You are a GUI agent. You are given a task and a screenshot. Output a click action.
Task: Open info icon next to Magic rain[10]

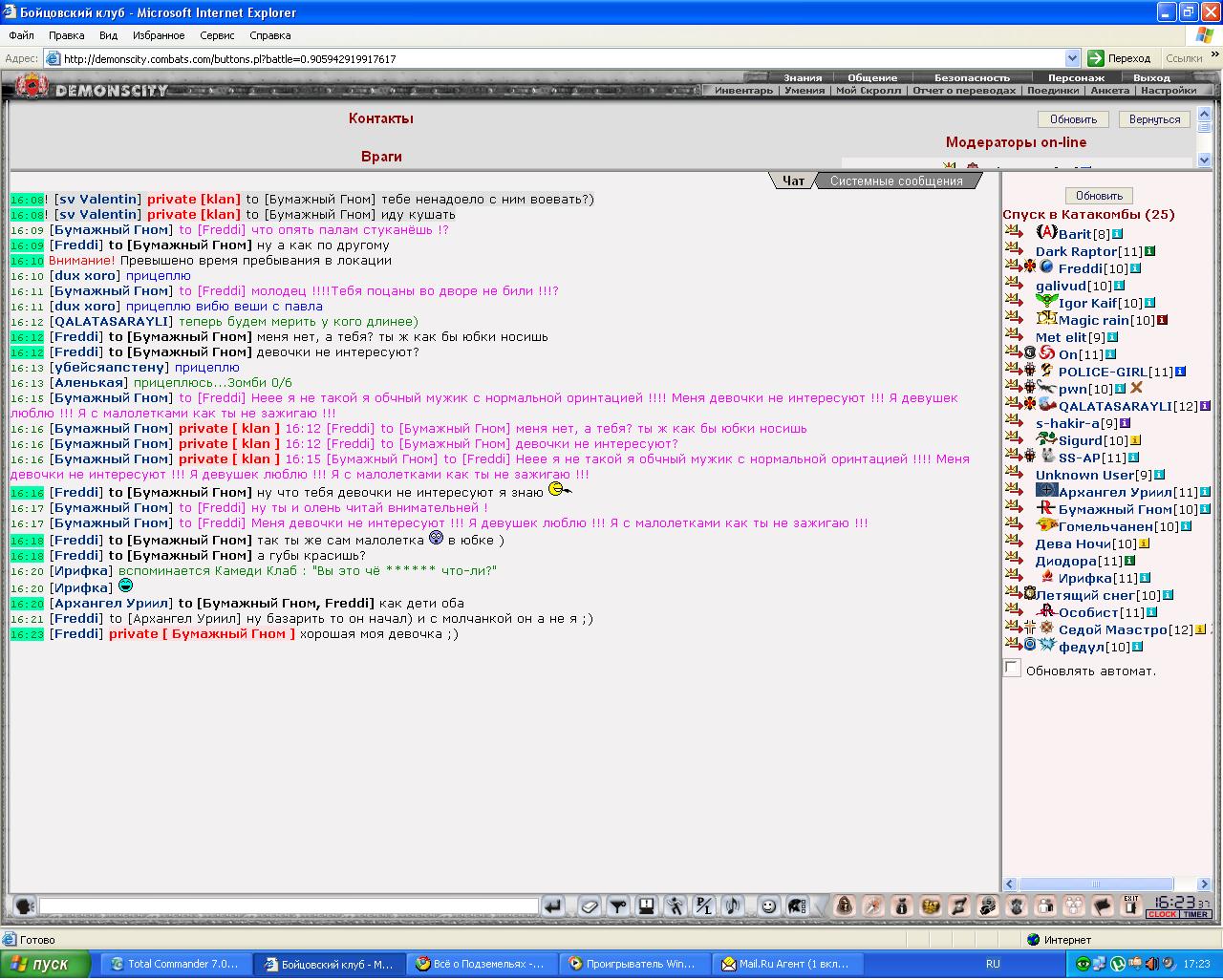point(1163,320)
